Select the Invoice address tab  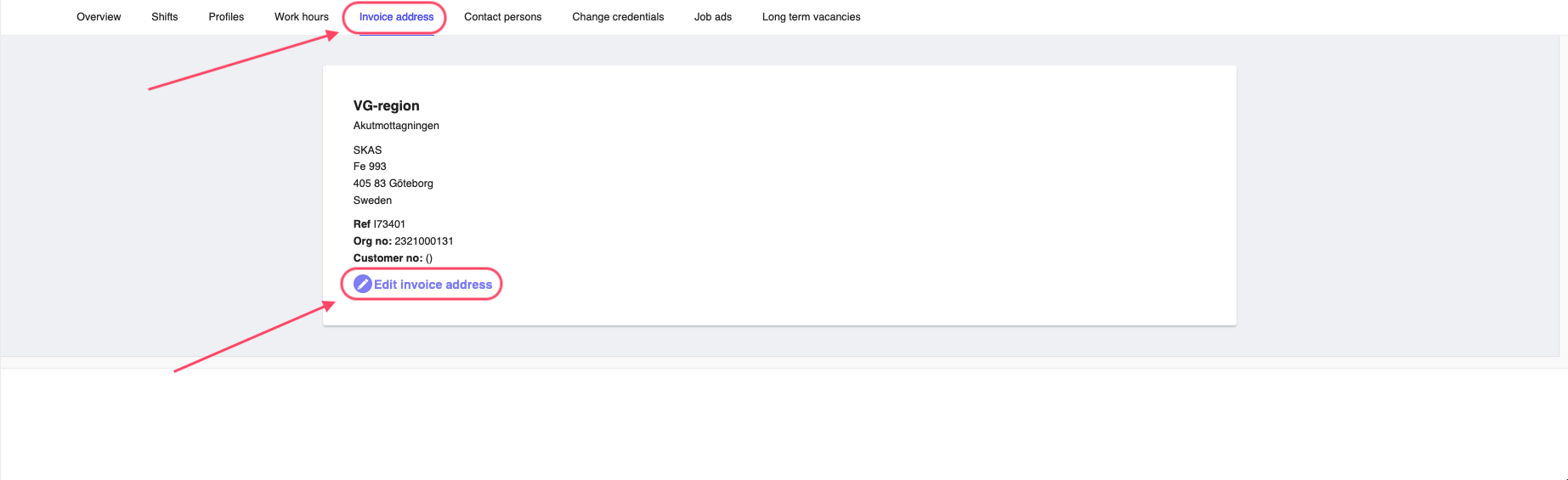click(x=396, y=17)
